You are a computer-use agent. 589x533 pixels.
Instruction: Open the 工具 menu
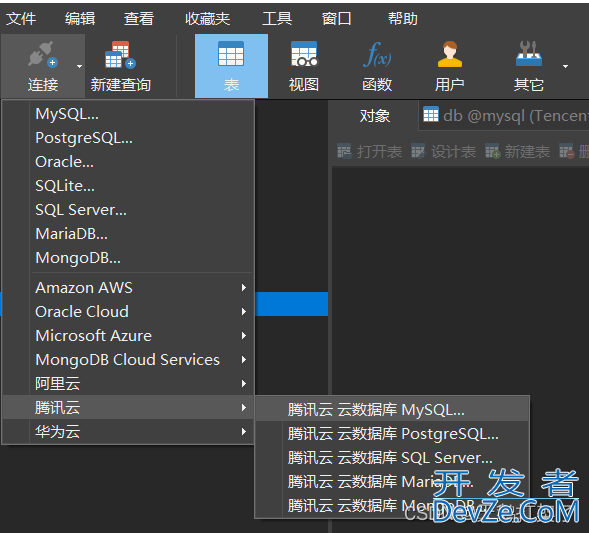point(277,18)
